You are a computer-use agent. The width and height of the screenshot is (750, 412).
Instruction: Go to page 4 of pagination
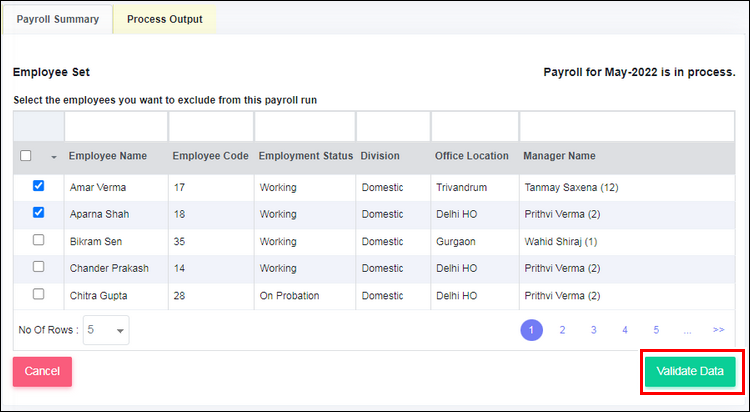(625, 330)
